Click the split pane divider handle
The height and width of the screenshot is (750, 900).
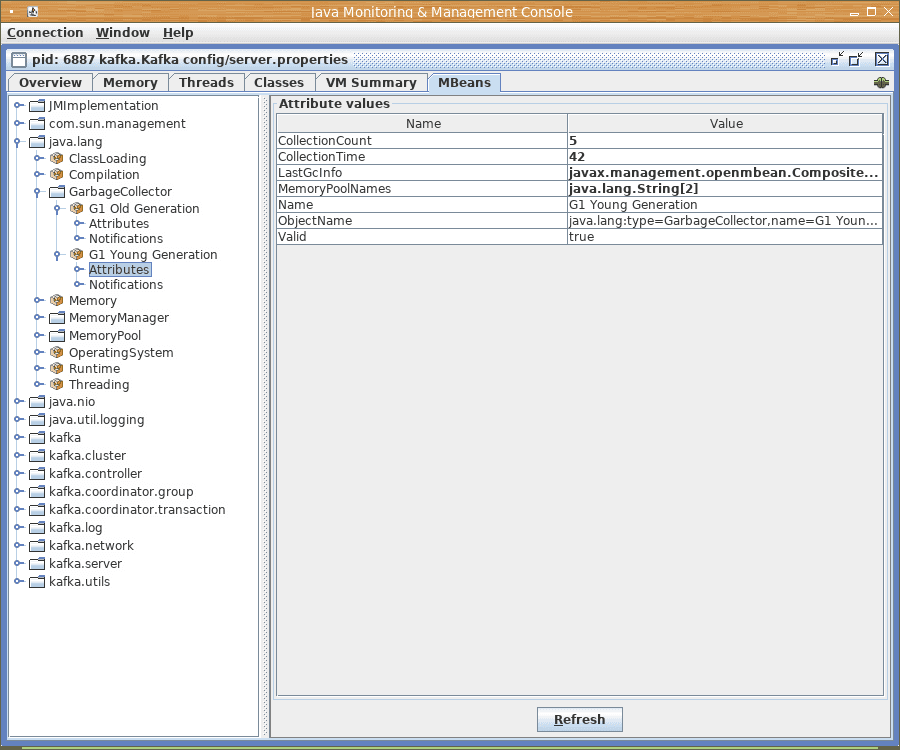pos(265,416)
